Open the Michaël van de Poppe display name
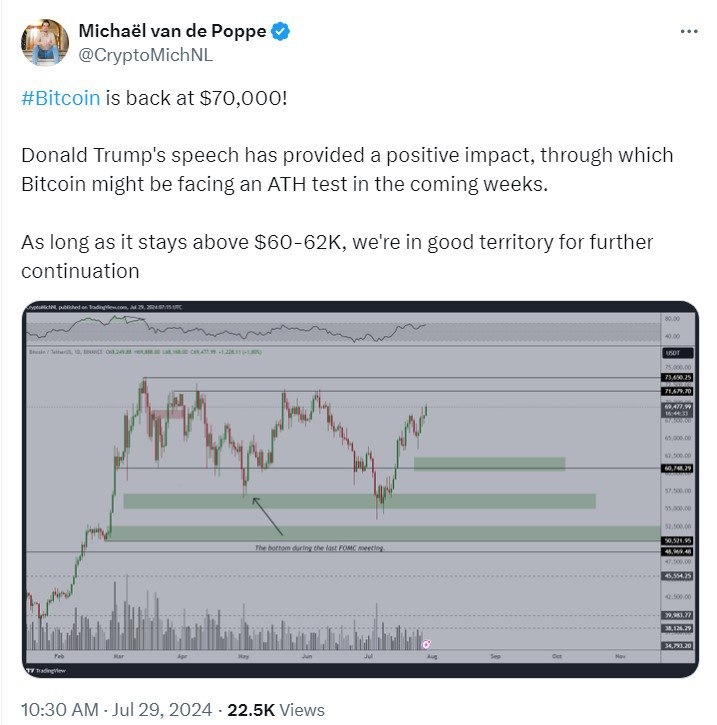The image size is (717, 725). pos(171,32)
